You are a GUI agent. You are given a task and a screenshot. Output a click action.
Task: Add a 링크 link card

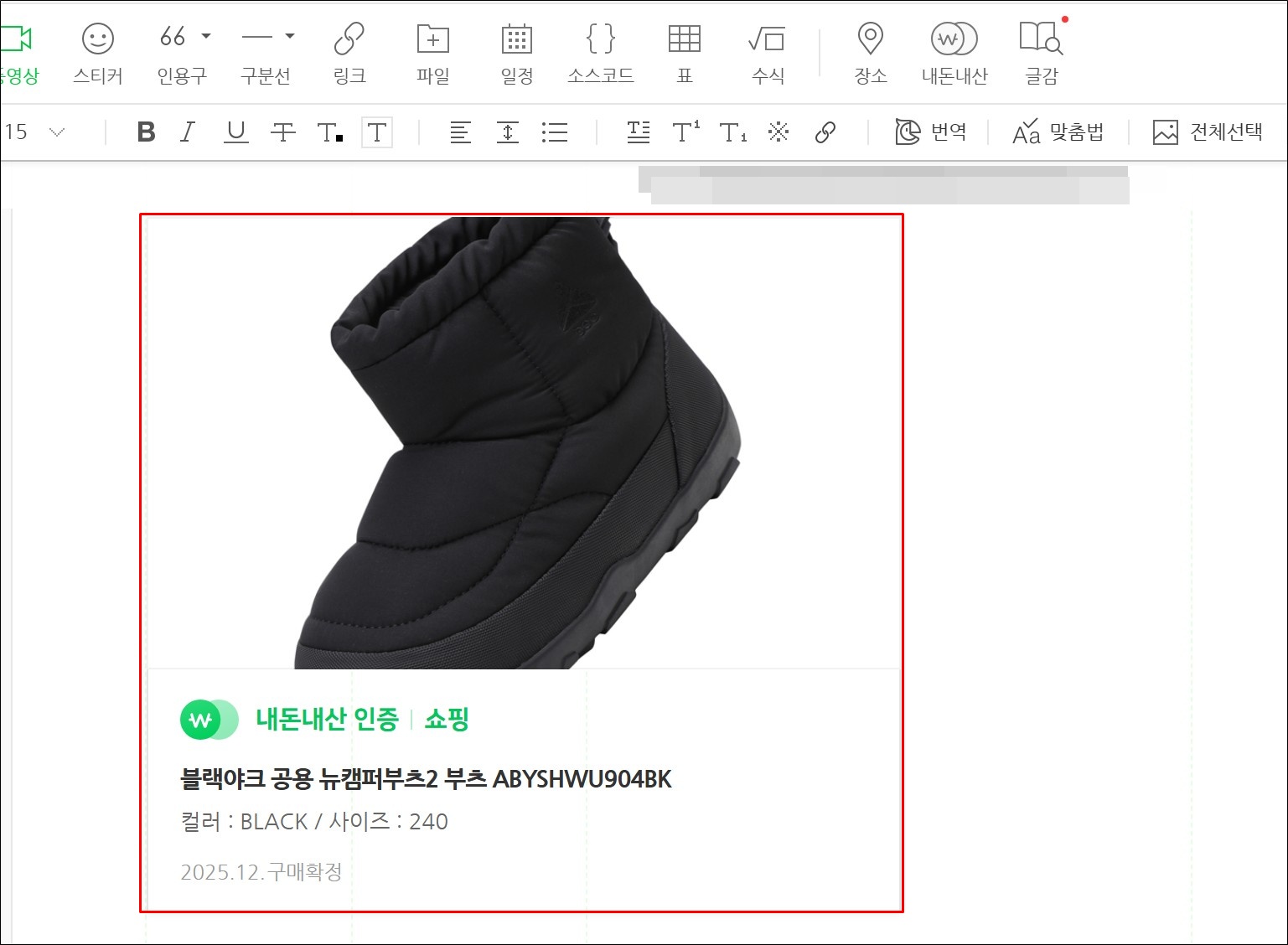(349, 54)
